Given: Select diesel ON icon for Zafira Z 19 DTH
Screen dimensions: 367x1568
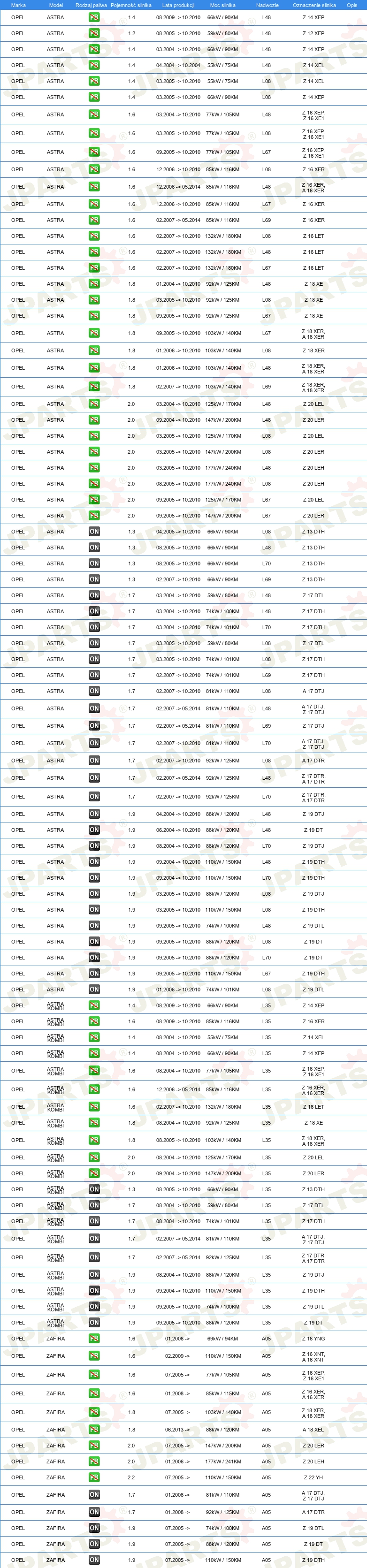Looking at the screenshot, I should (x=94, y=1560).
